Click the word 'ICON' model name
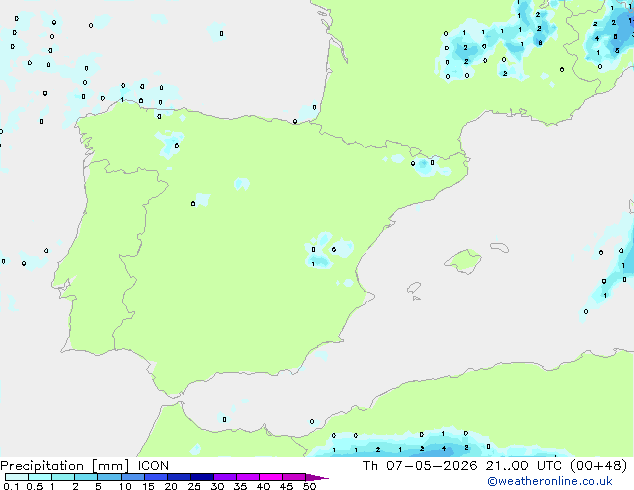 (153, 466)
